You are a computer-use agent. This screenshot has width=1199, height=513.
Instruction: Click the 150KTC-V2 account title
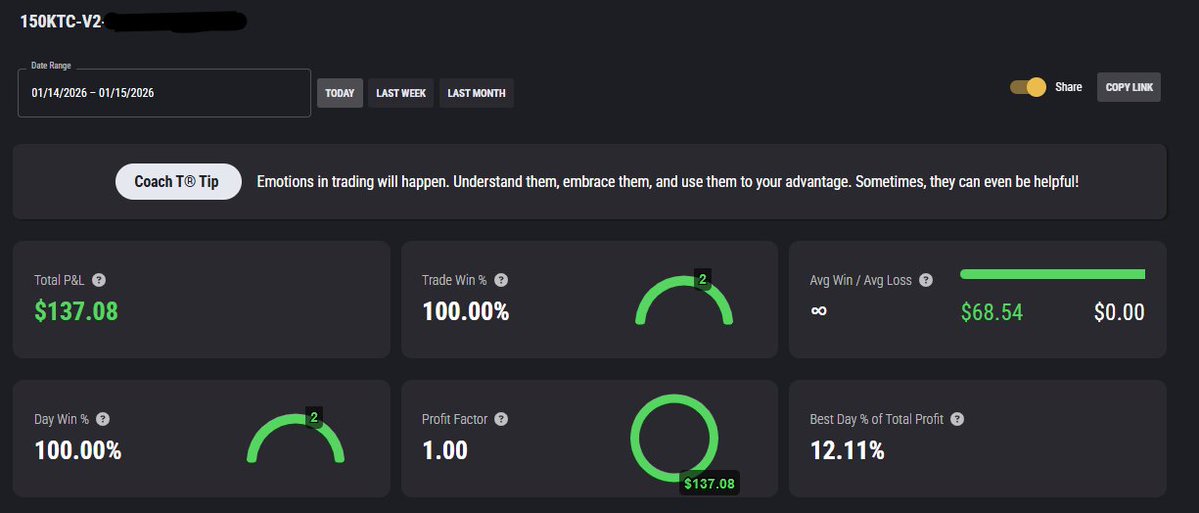[x=61, y=21]
